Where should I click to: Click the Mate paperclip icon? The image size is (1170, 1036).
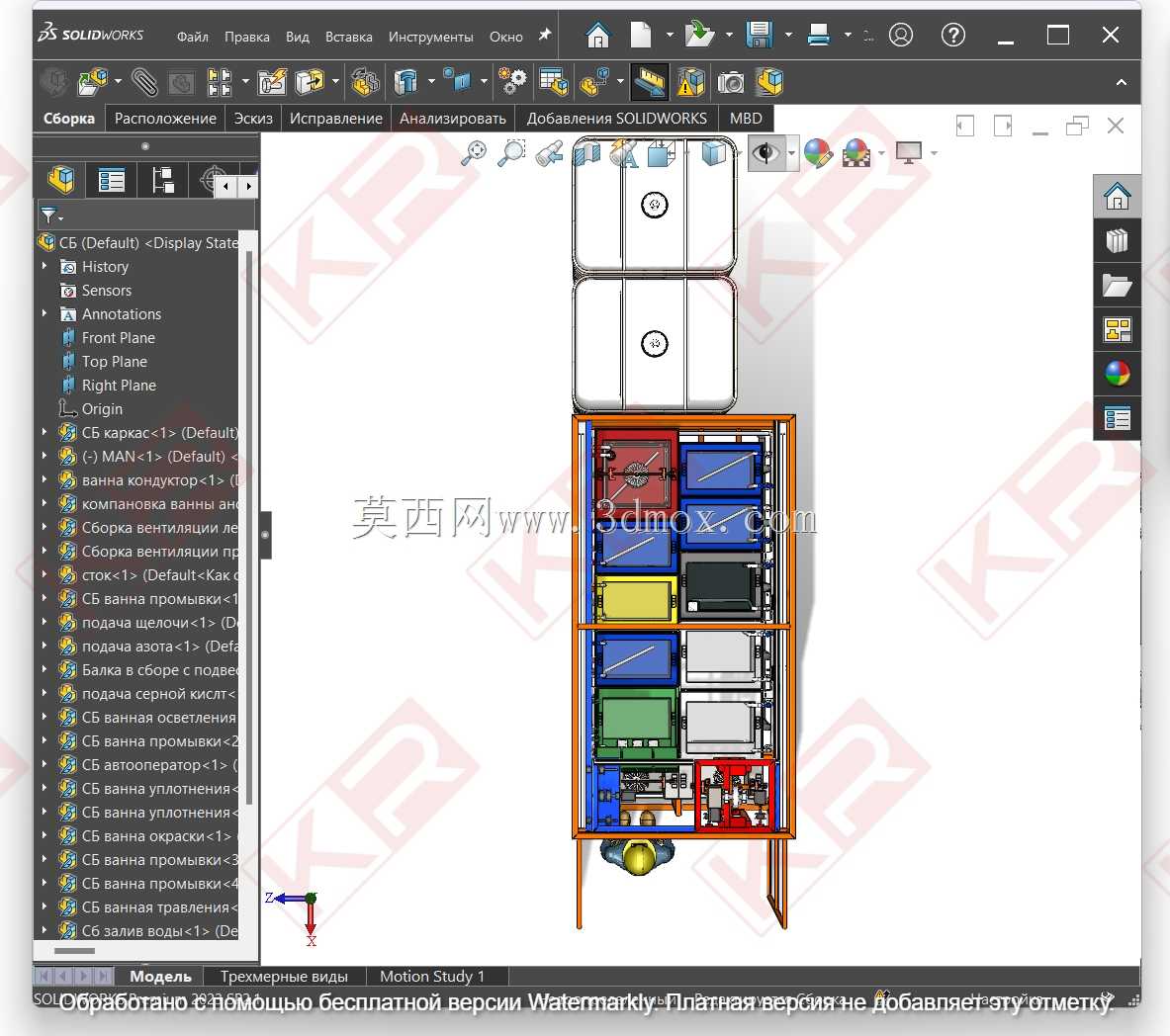144,82
